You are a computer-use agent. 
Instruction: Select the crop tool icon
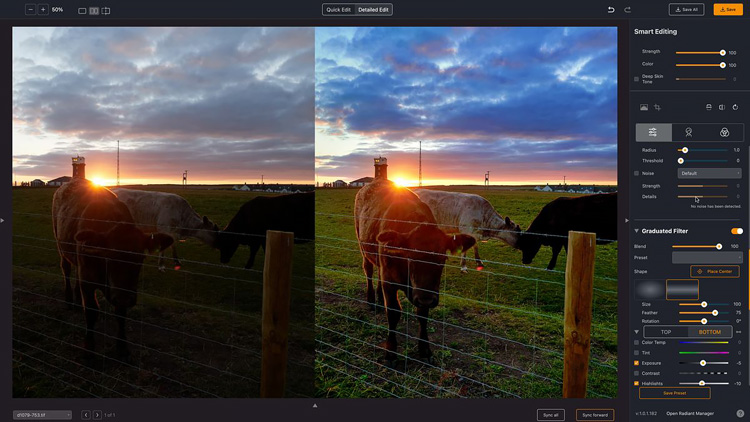pyautogui.click(x=657, y=107)
